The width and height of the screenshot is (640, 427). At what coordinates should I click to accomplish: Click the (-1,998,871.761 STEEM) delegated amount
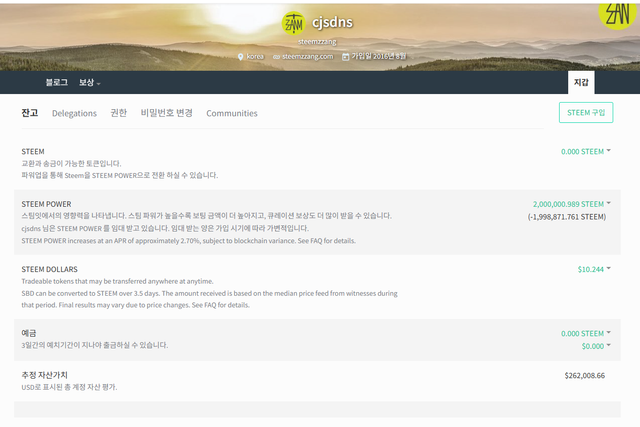click(567, 217)
